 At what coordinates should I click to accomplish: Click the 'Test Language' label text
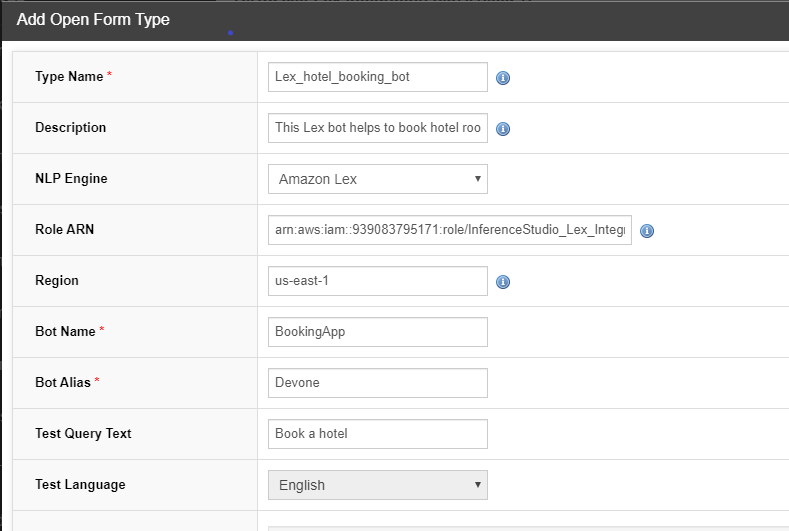point(80,484)
